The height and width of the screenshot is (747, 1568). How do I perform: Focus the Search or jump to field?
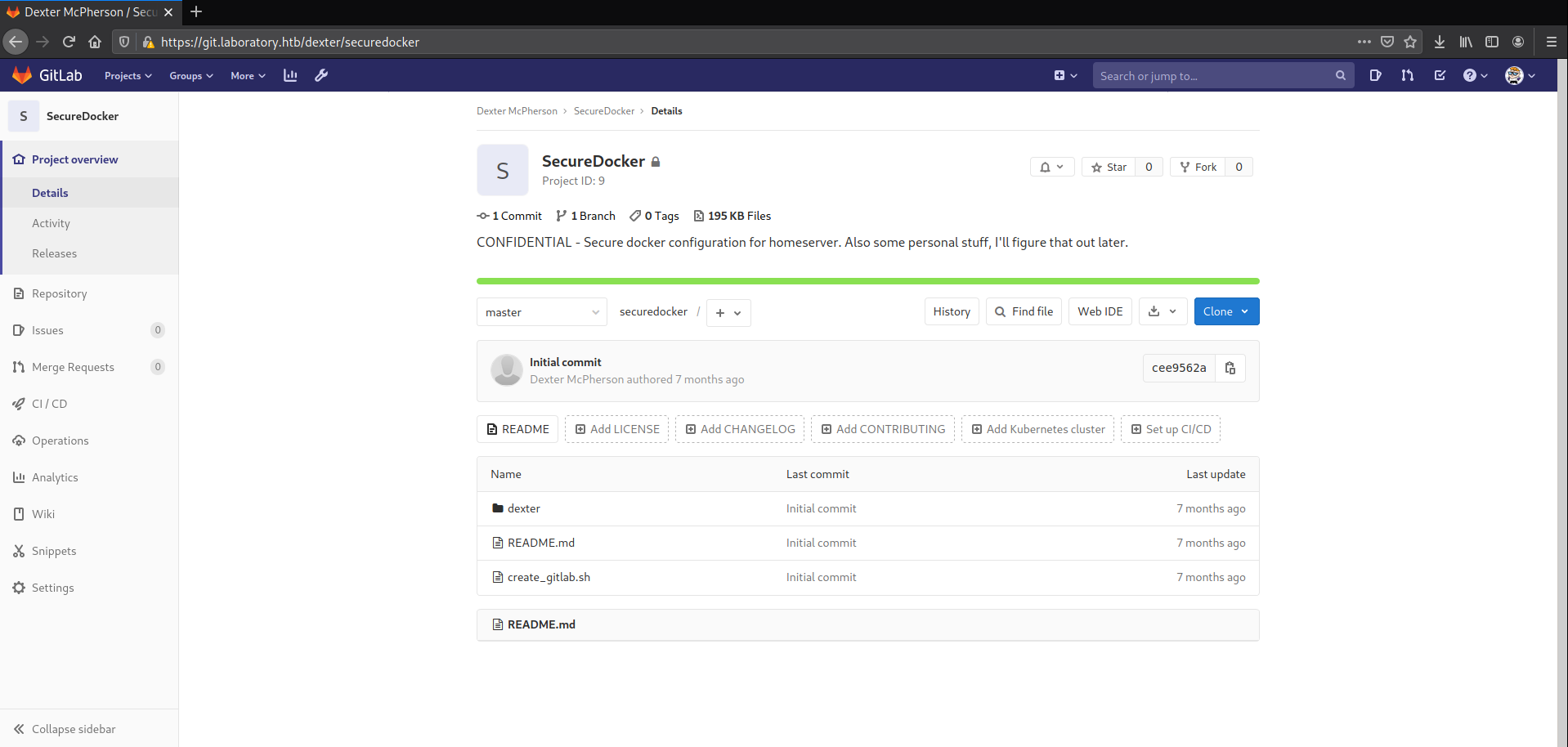point(1214,75)
